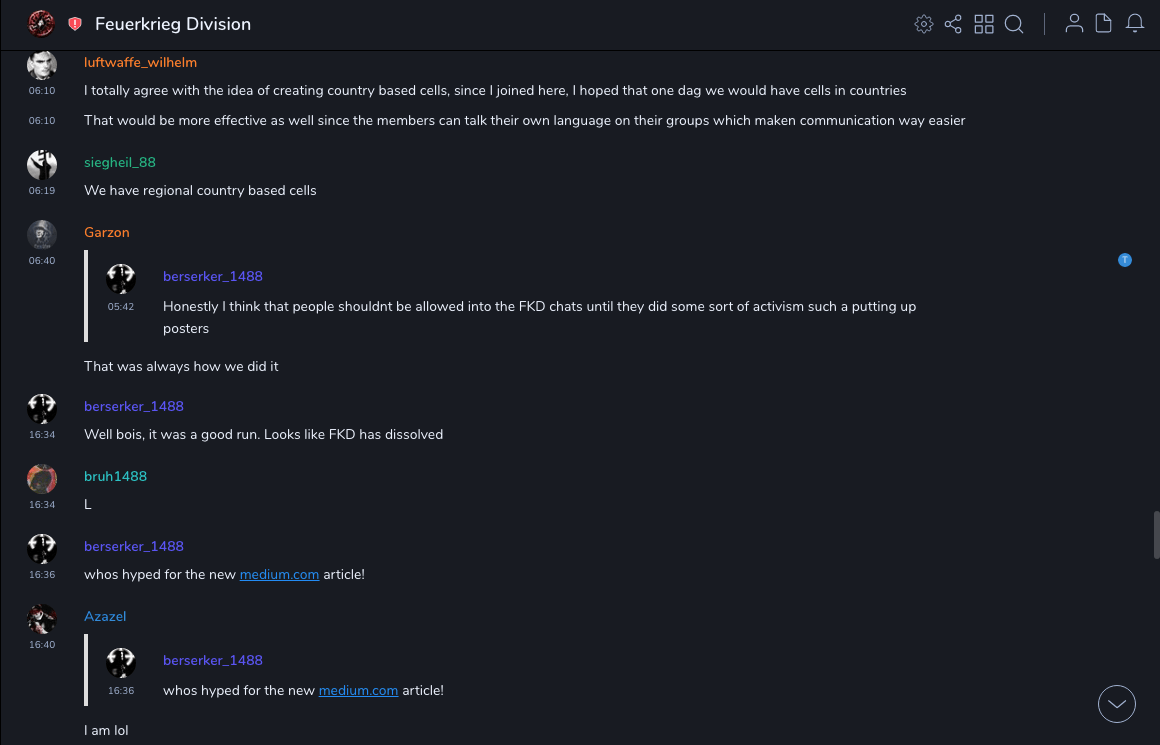Click Azazel's profile avatar
The height and width of the screenshot is (745, 1160).
tap(42, 619)
